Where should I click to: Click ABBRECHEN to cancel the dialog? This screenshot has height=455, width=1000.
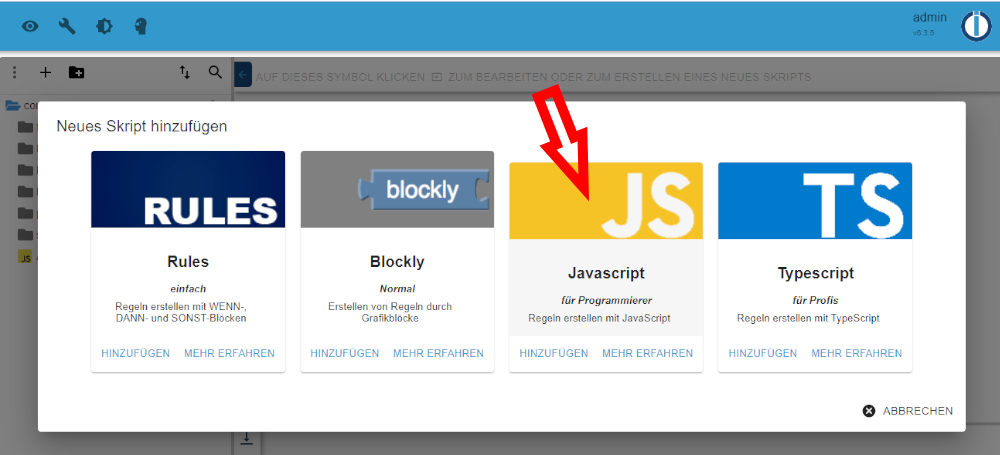(908, 411)
